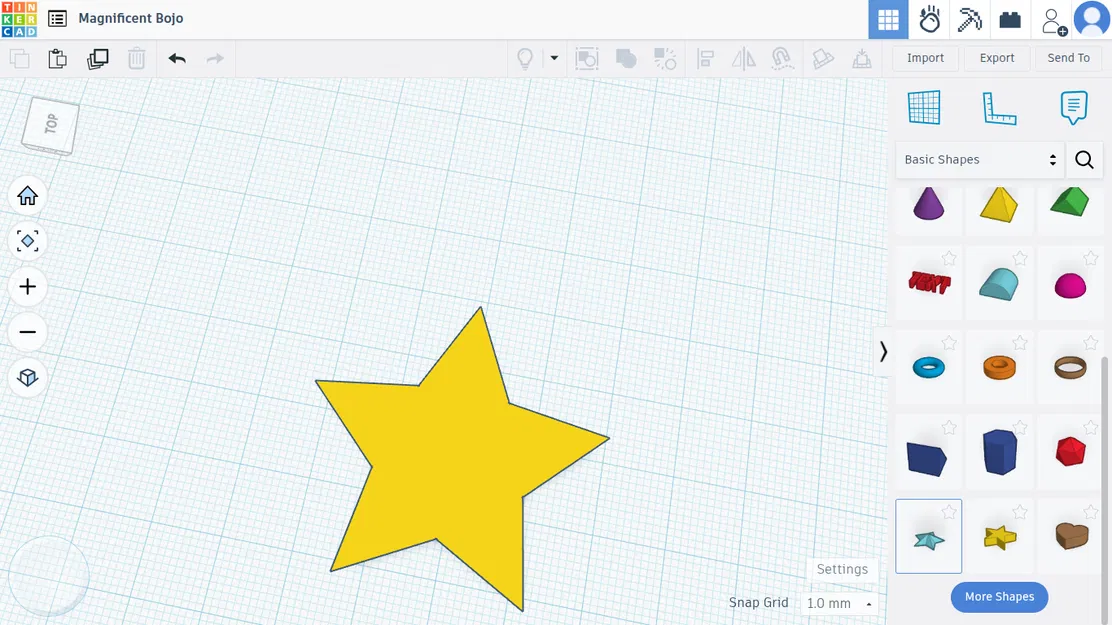Toggle visibility with the lightbulb icon
The image size is (1112, 625).
[524, 58]
